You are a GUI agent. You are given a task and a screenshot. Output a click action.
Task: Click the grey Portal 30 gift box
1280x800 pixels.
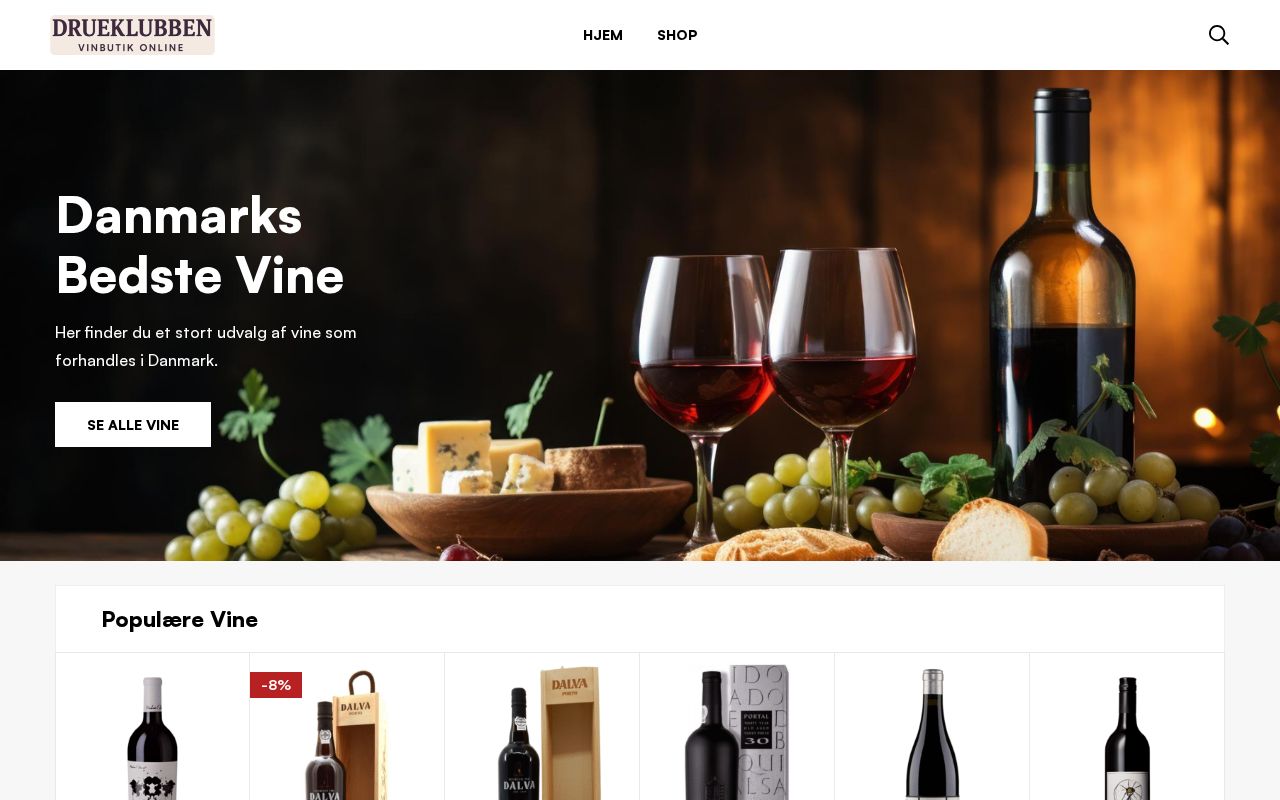[762, 733]
